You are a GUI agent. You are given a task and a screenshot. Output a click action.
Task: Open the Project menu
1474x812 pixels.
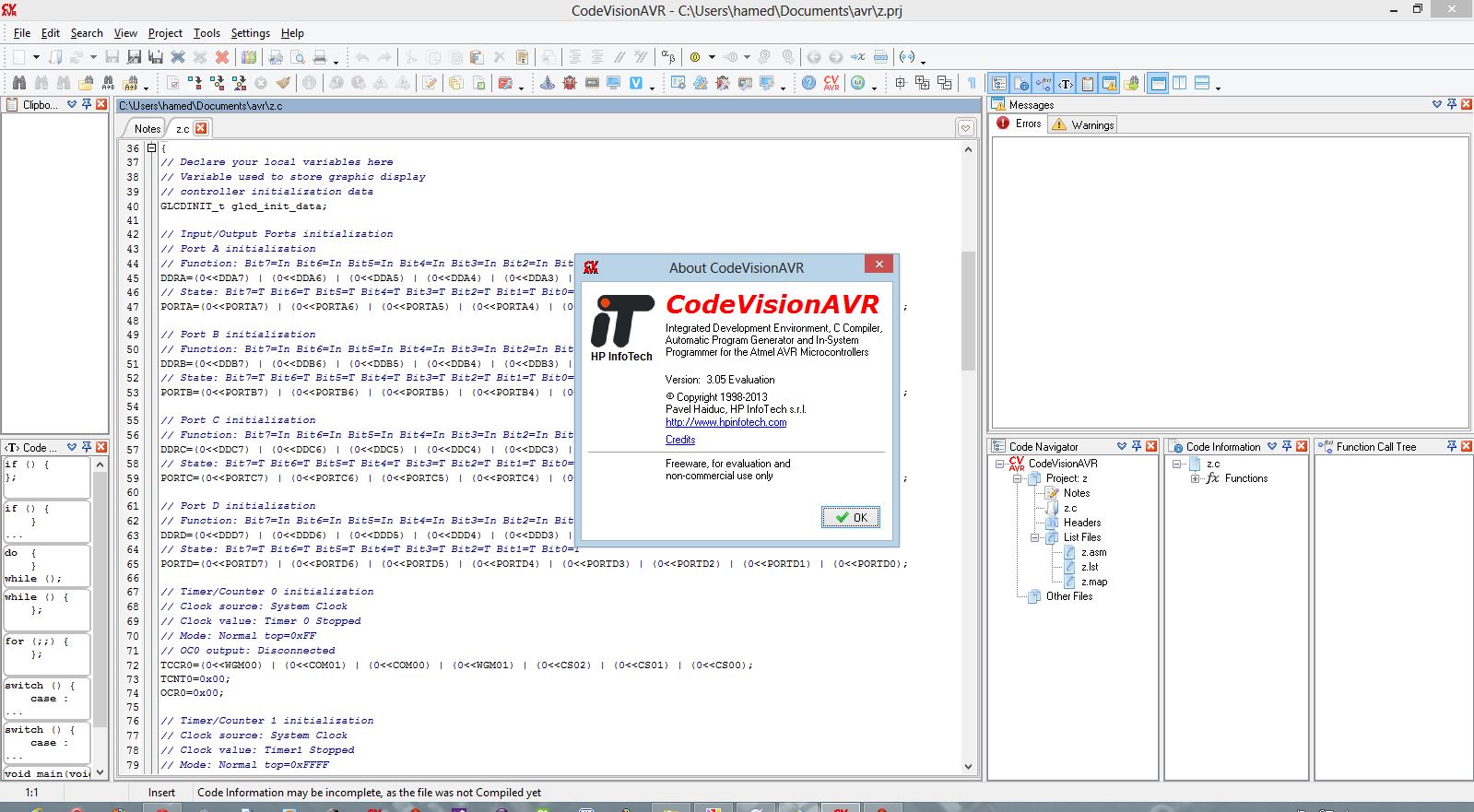(165, 33)
